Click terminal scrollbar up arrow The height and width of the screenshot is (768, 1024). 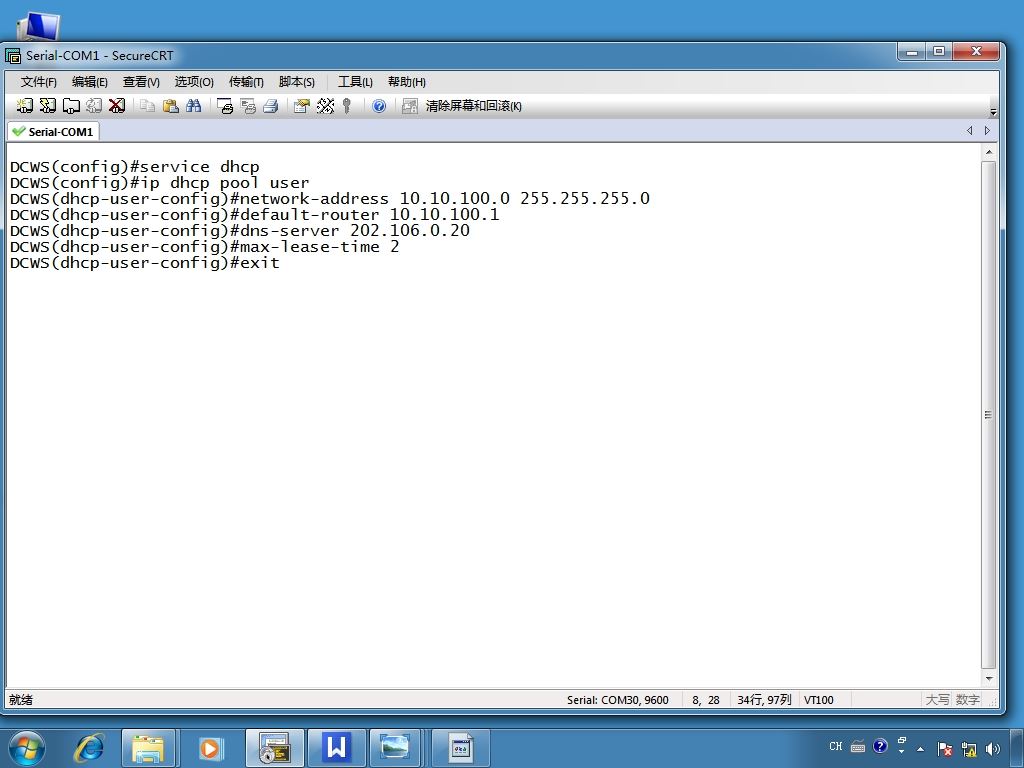click(989, 152)
